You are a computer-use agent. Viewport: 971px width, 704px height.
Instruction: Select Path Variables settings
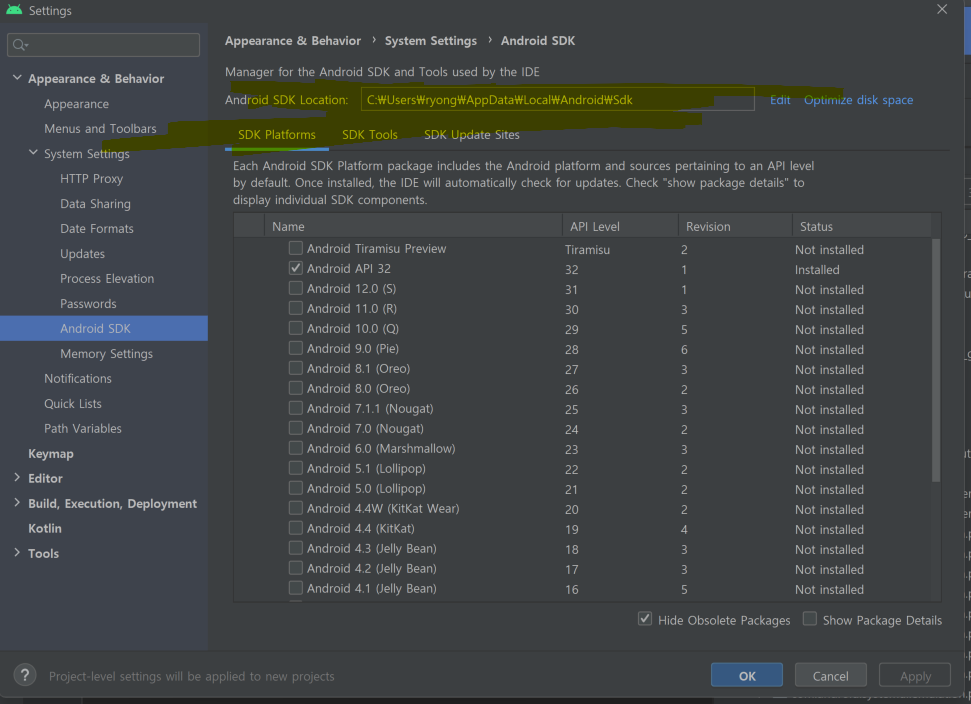pos(83,428)
